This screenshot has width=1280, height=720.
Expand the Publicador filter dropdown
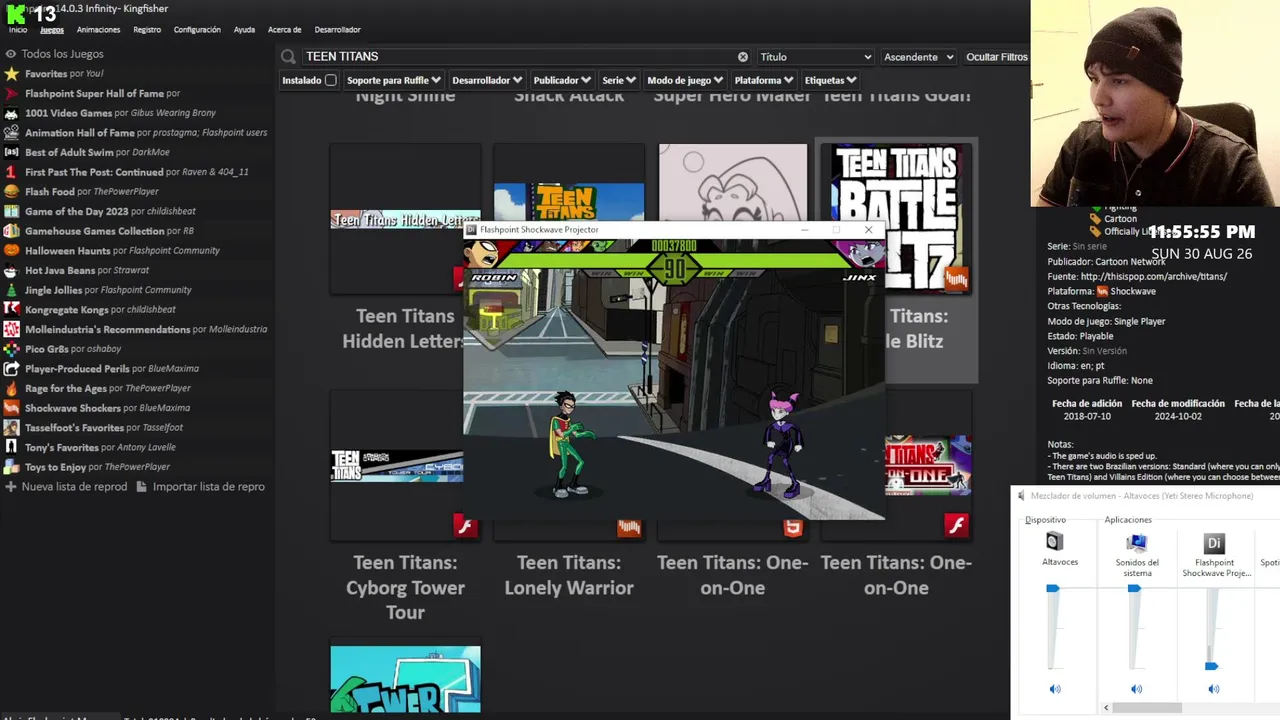(562, 80)
